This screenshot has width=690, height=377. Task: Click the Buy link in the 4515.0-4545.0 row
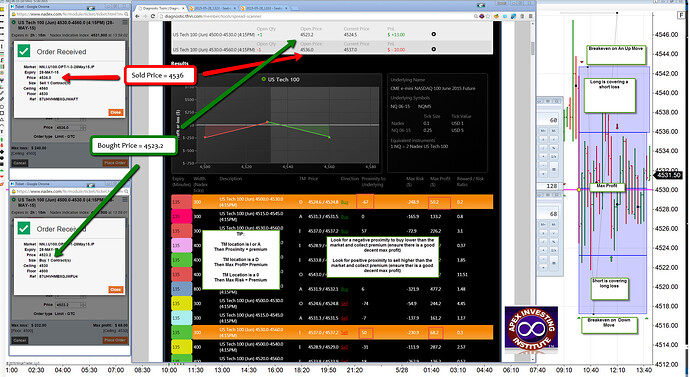[x=344, y=217]
